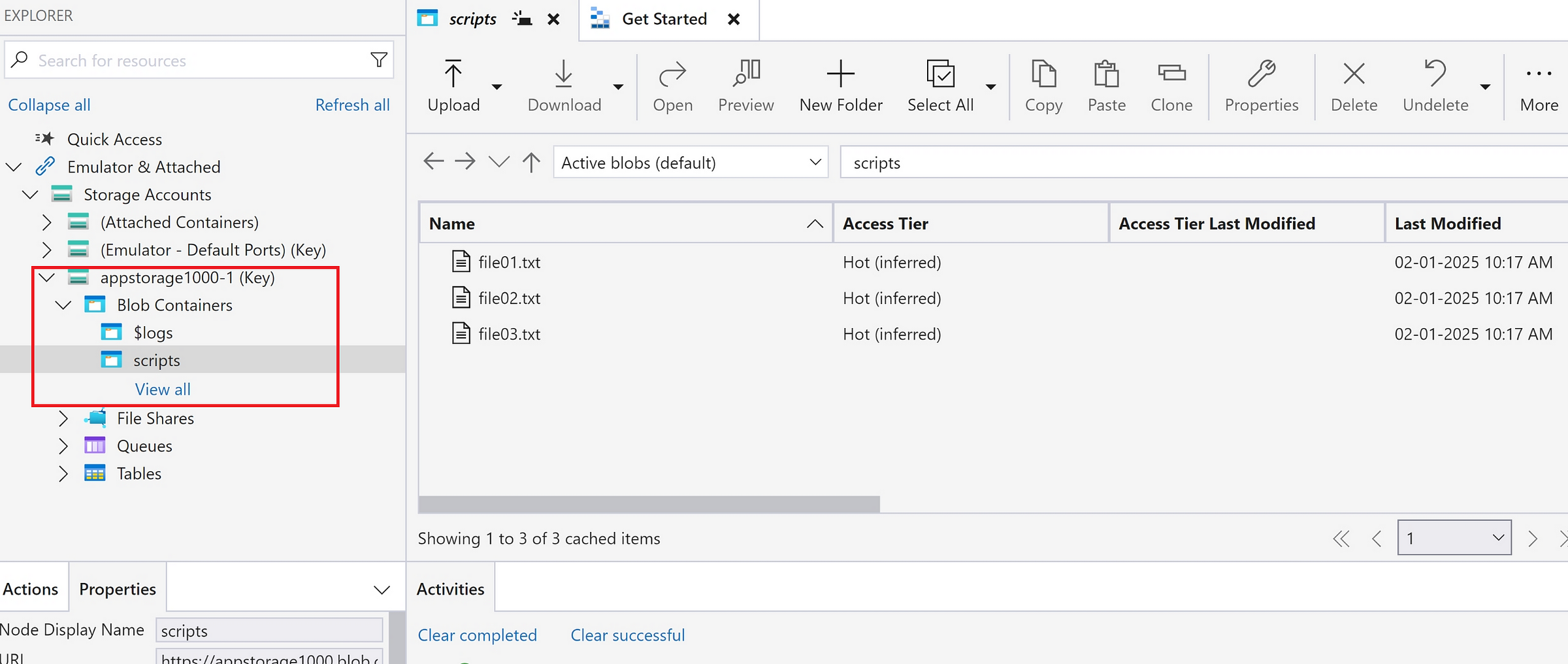Go to first page with double-chevron
The height and width of the screenshot is (664, 1568).
[1341, 538]
